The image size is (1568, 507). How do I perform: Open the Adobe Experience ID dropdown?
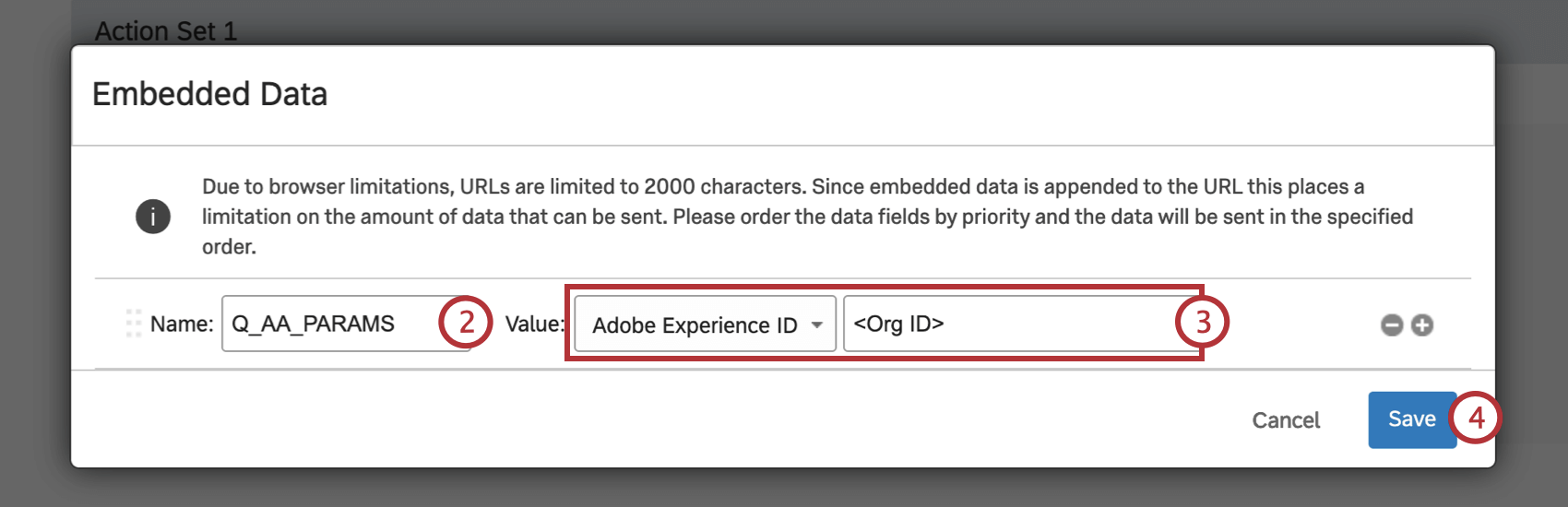click(x=695, y=324)
